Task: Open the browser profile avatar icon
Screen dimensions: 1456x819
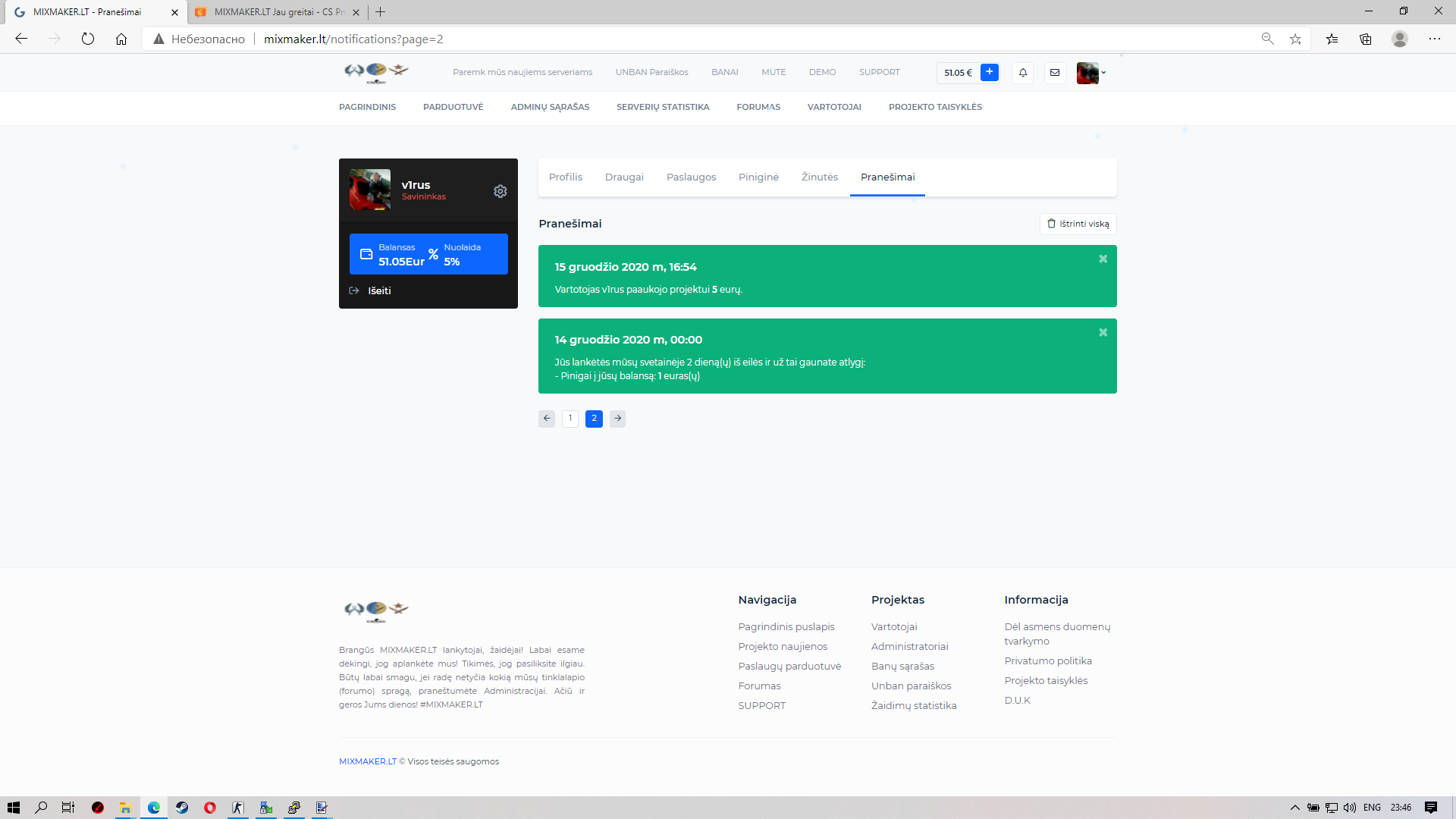Action: coord(1400,39)
